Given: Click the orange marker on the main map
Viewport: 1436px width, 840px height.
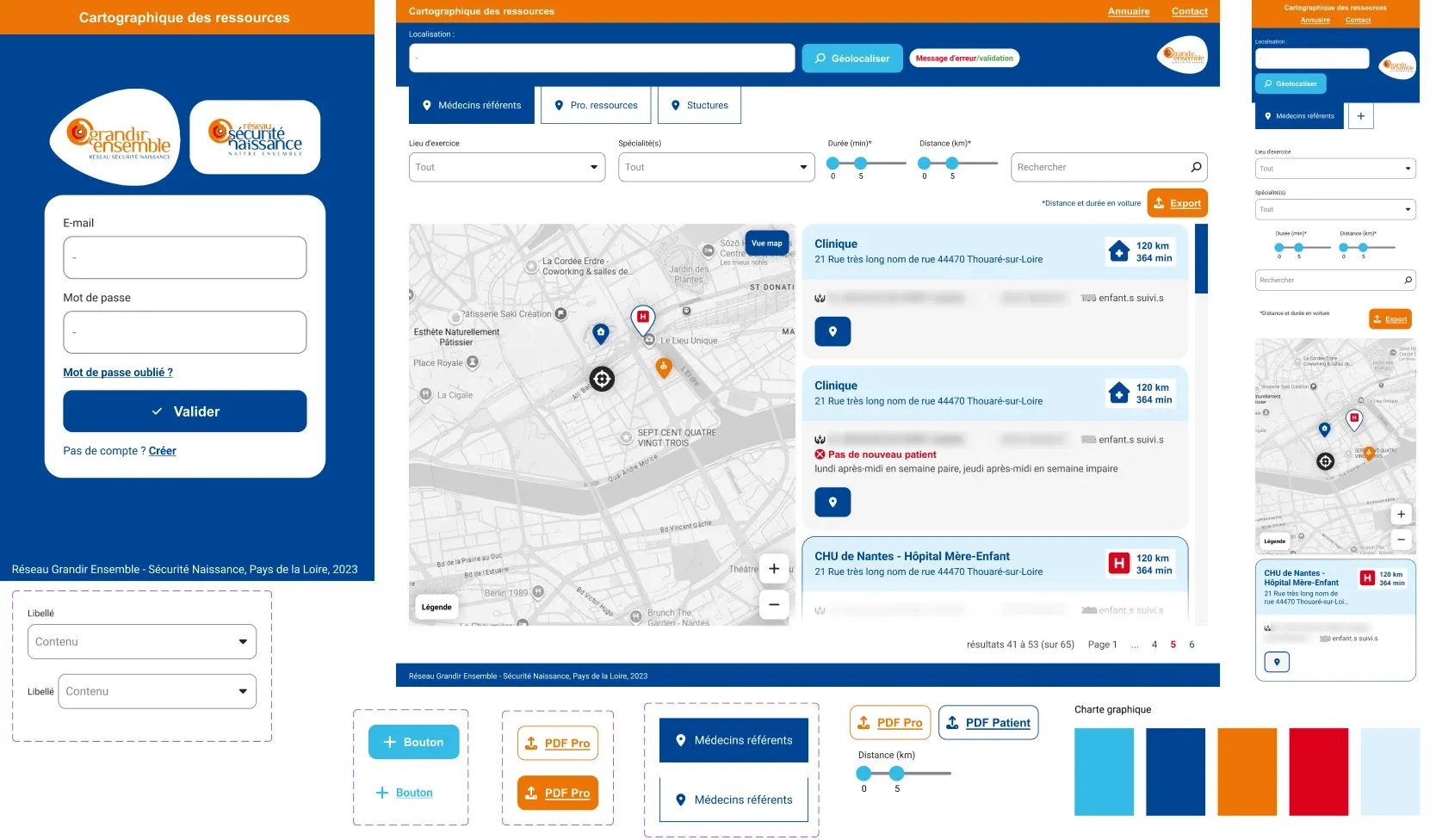Looking at the screenshot, I should [664, 368].
